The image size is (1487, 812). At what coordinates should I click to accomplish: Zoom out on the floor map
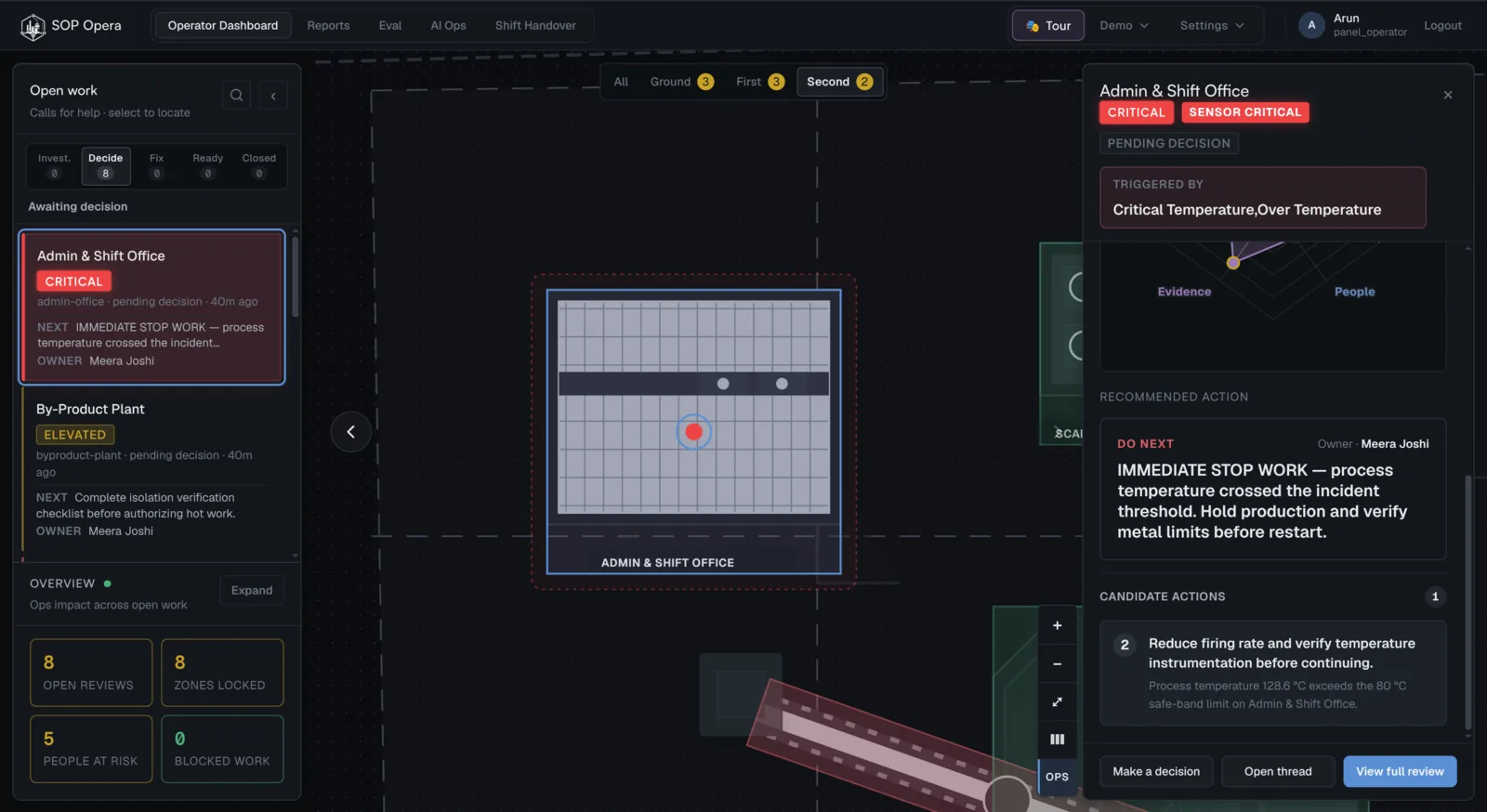click(1057, 663)
